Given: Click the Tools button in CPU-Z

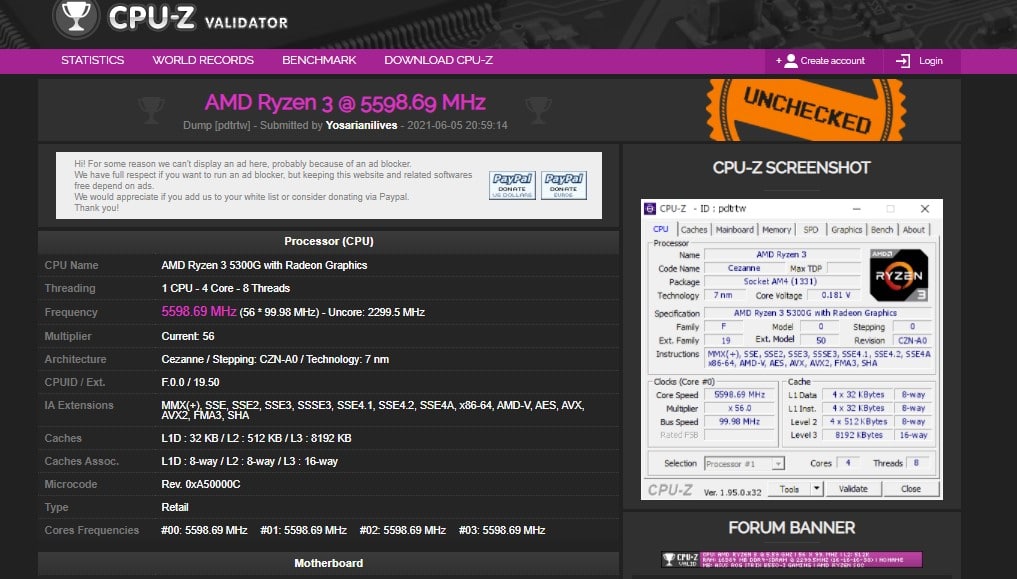Looking at the screenshot, I should click(789, 489).
